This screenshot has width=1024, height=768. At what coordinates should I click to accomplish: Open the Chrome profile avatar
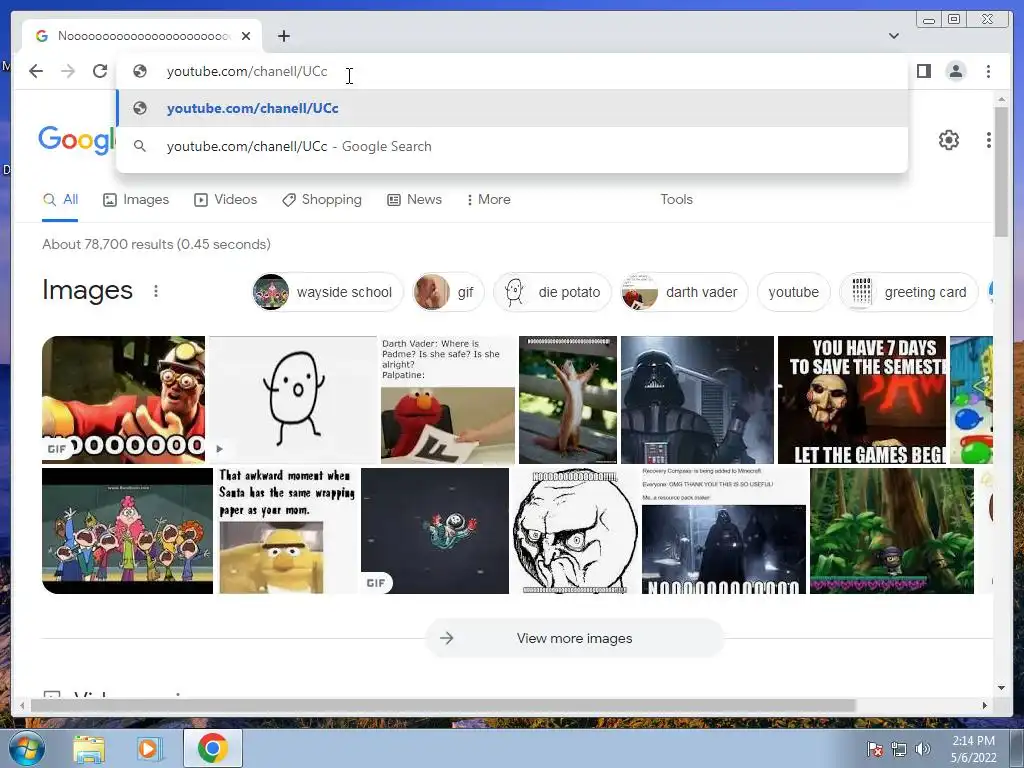coord(955,71)
